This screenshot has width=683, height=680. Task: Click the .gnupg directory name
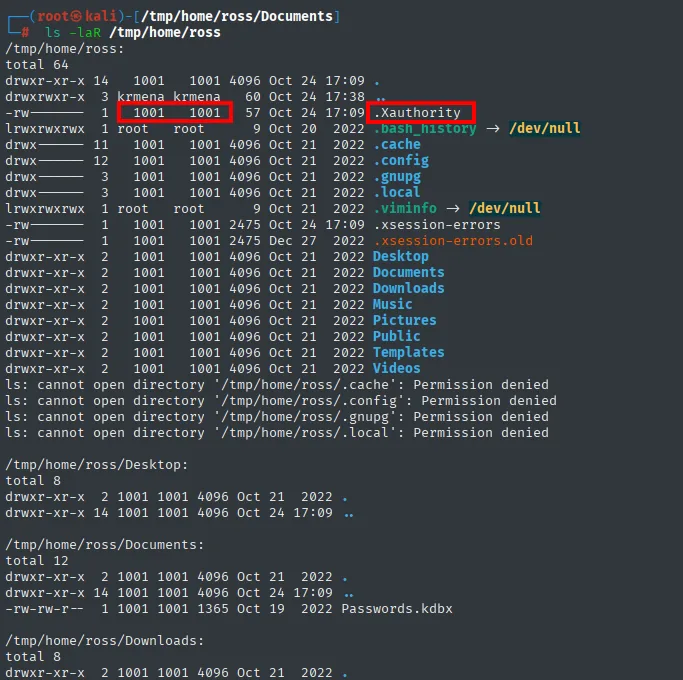pyautogui.click(x=397, y=177)
